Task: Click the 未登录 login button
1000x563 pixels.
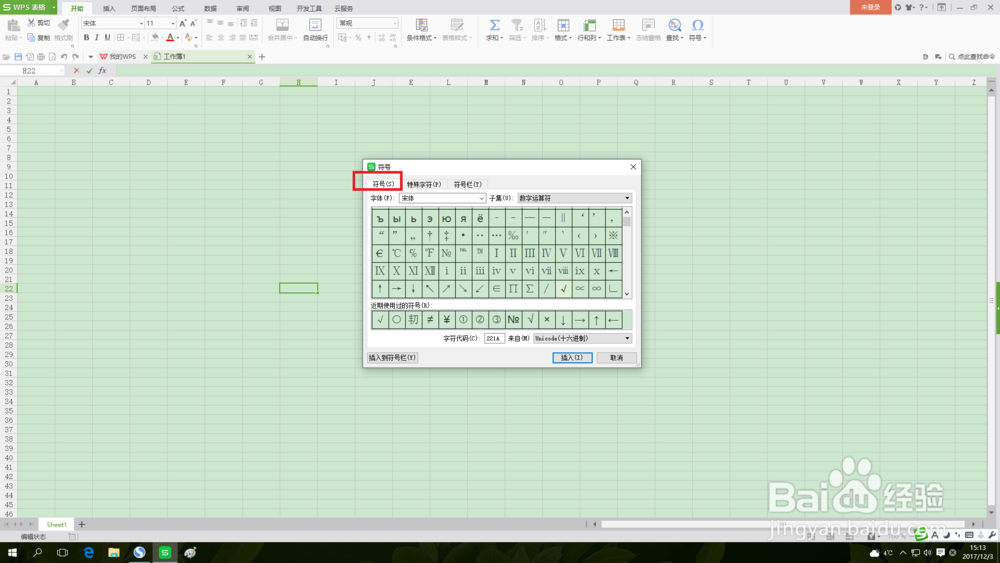Action: [871, 7]
